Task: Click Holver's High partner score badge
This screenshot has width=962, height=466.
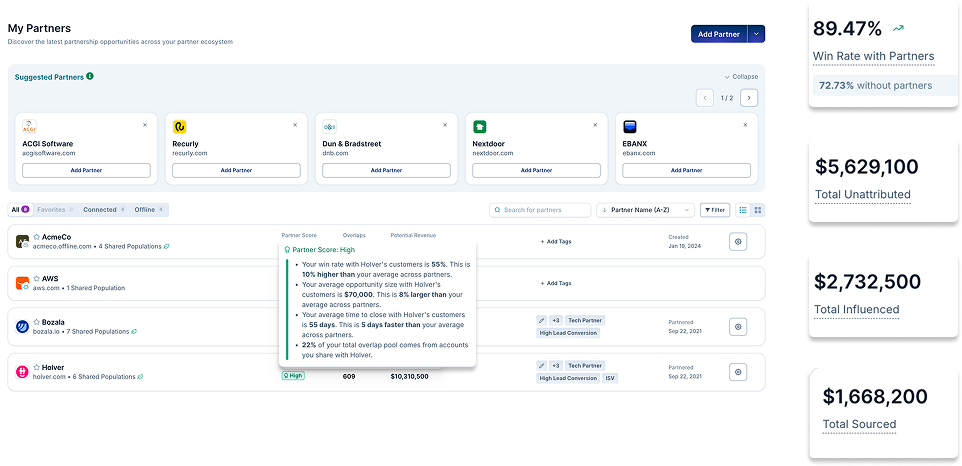Action: pyautogui.click(x=293, y=376)
